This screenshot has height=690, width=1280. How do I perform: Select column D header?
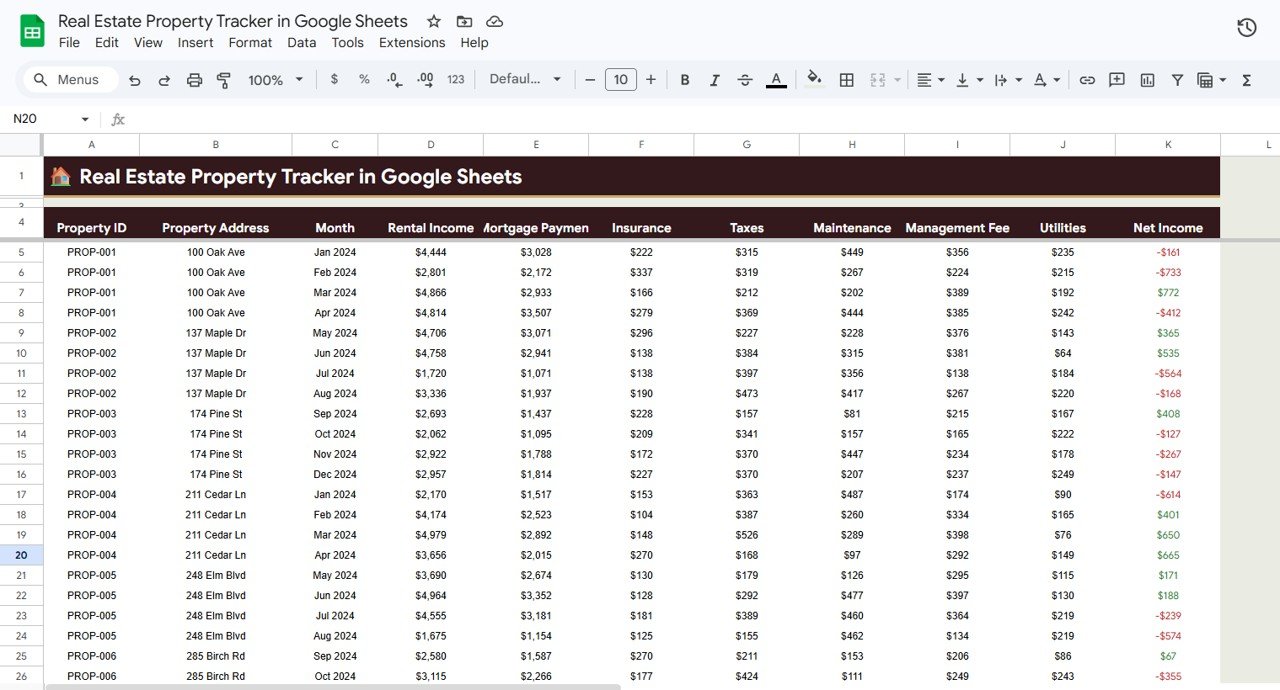point(430,145)
